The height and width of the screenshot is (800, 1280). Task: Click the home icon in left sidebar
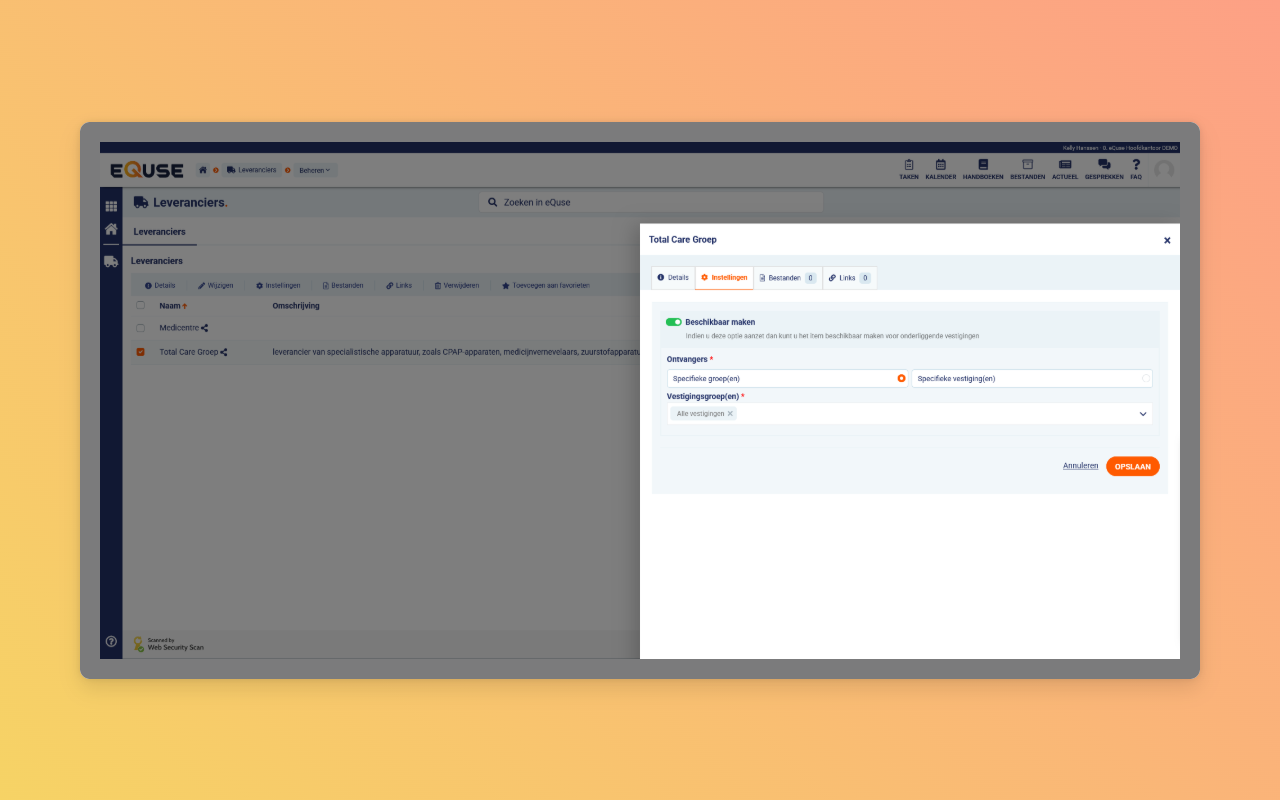click(111, 229)
